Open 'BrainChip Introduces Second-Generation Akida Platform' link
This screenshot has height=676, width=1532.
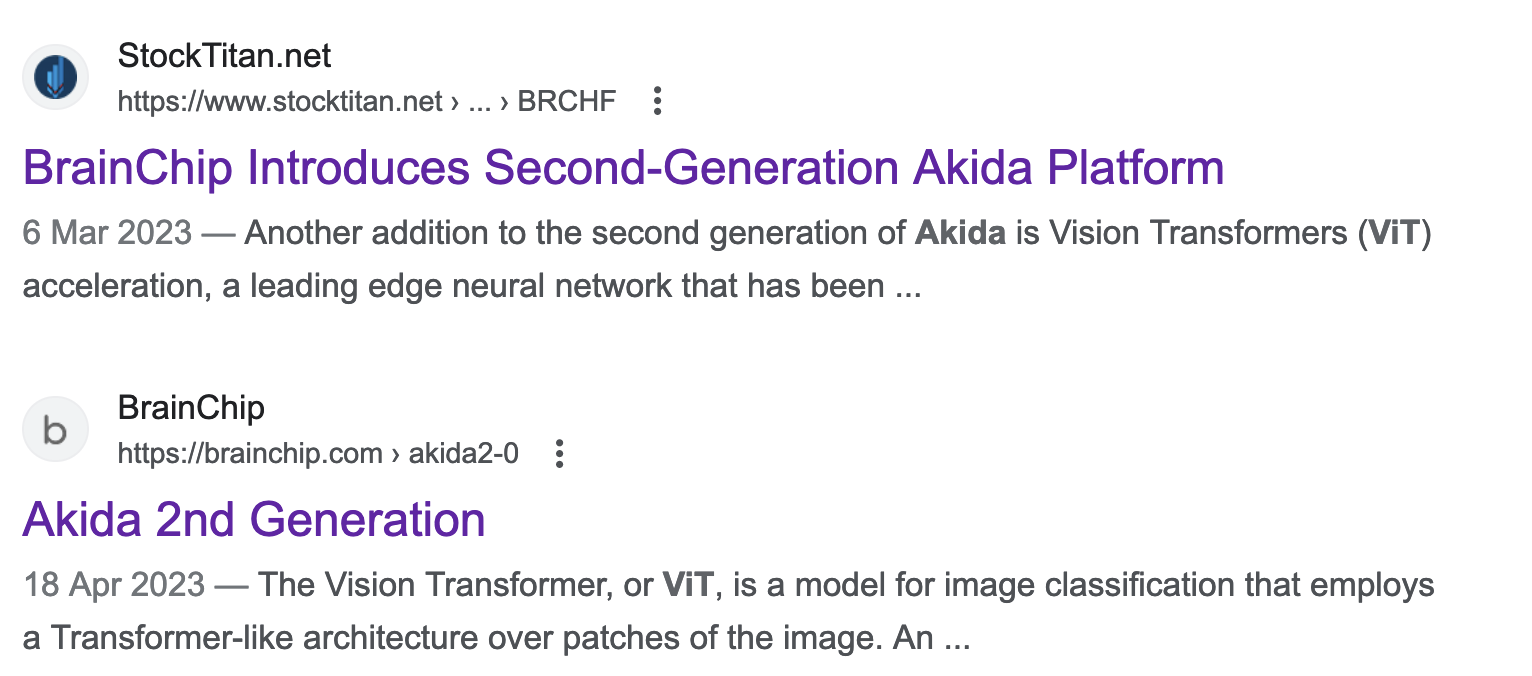[x=623, y=168]
